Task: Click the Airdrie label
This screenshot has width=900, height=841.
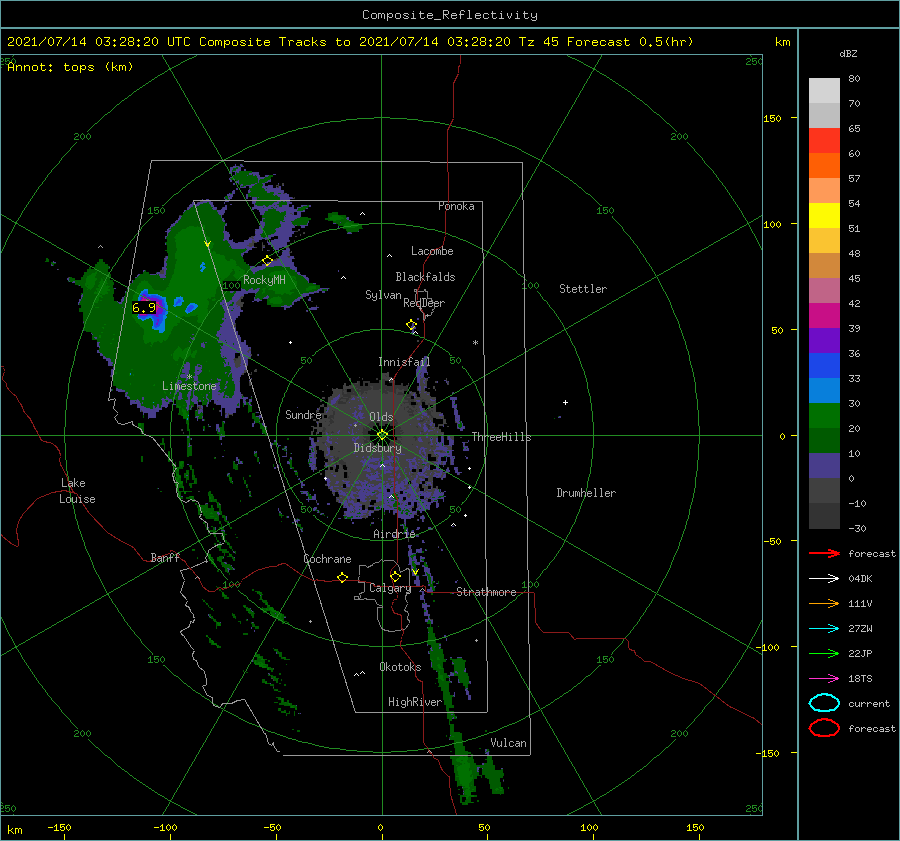Action: tap(394, 534)
